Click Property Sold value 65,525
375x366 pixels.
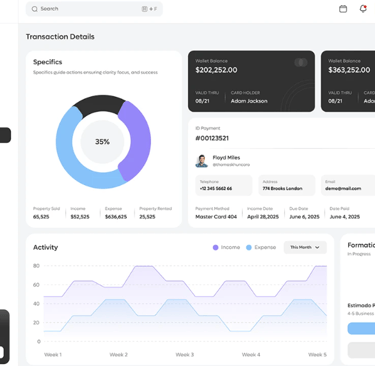pos(41,217)
